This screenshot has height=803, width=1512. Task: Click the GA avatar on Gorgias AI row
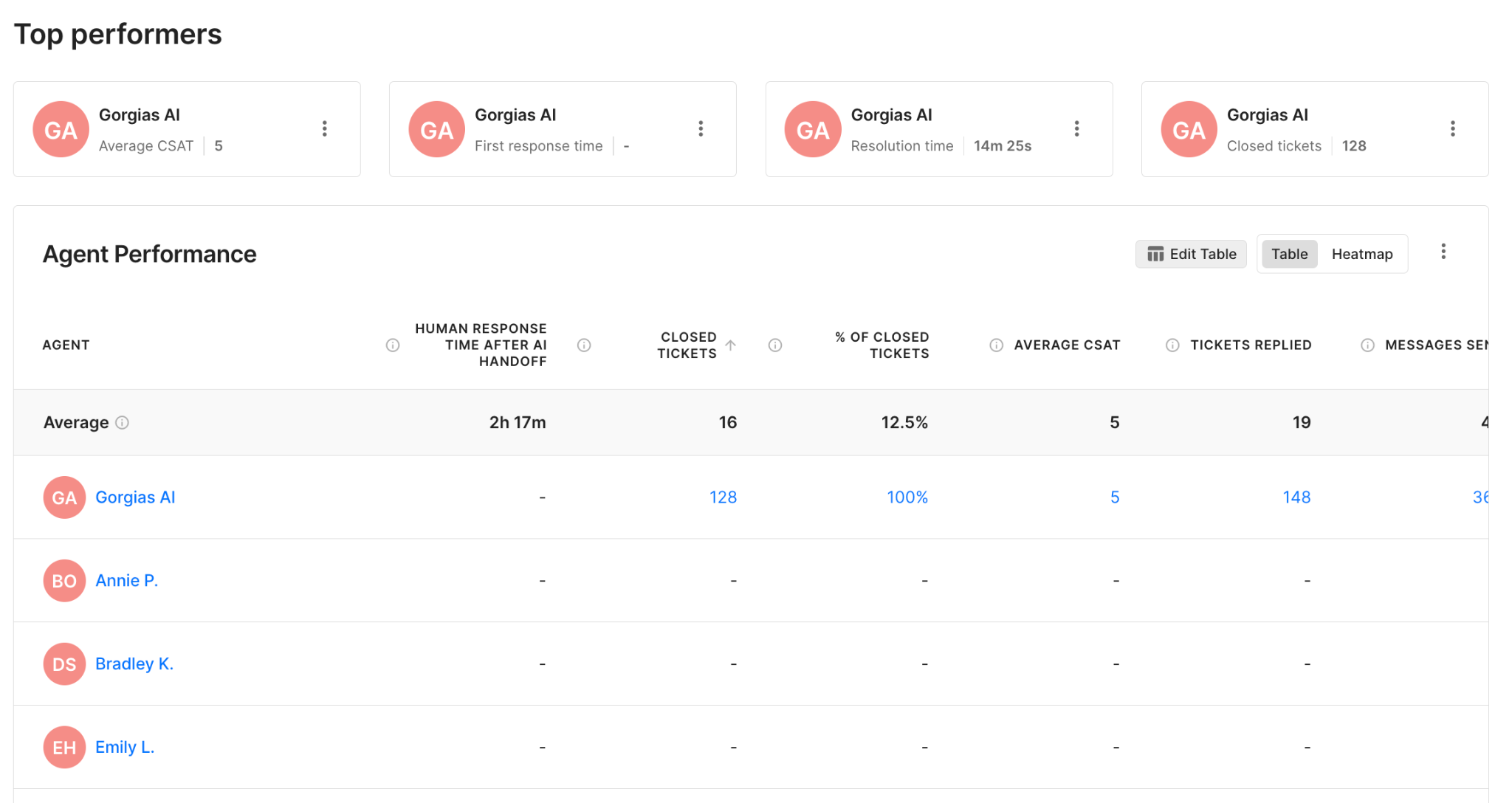coord(64,497)
